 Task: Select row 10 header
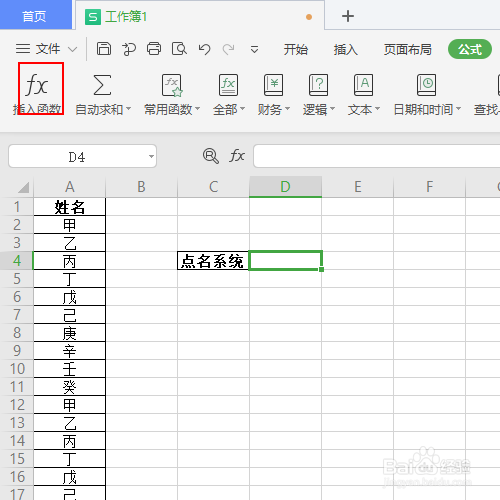(x=17, y=368)
